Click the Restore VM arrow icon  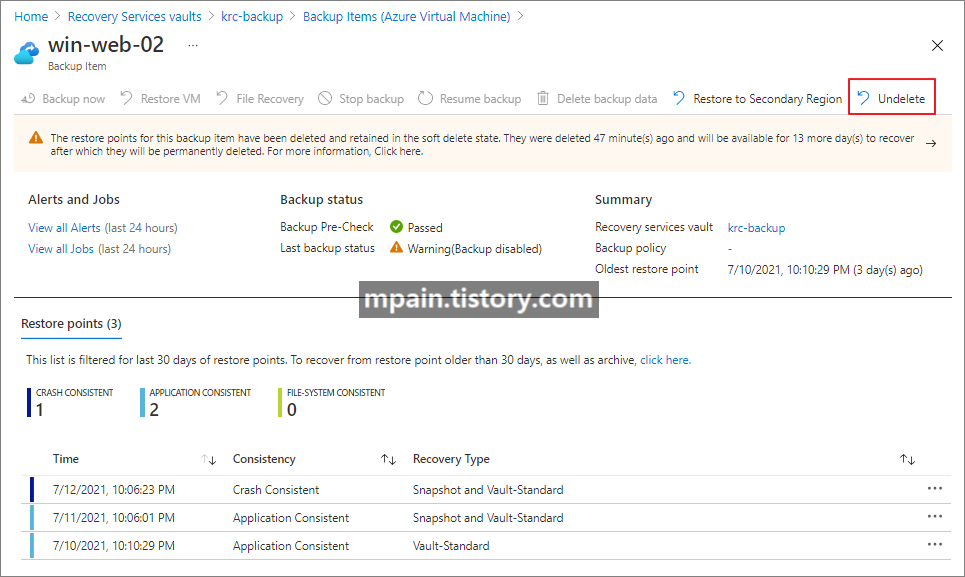tap(126, 98)
